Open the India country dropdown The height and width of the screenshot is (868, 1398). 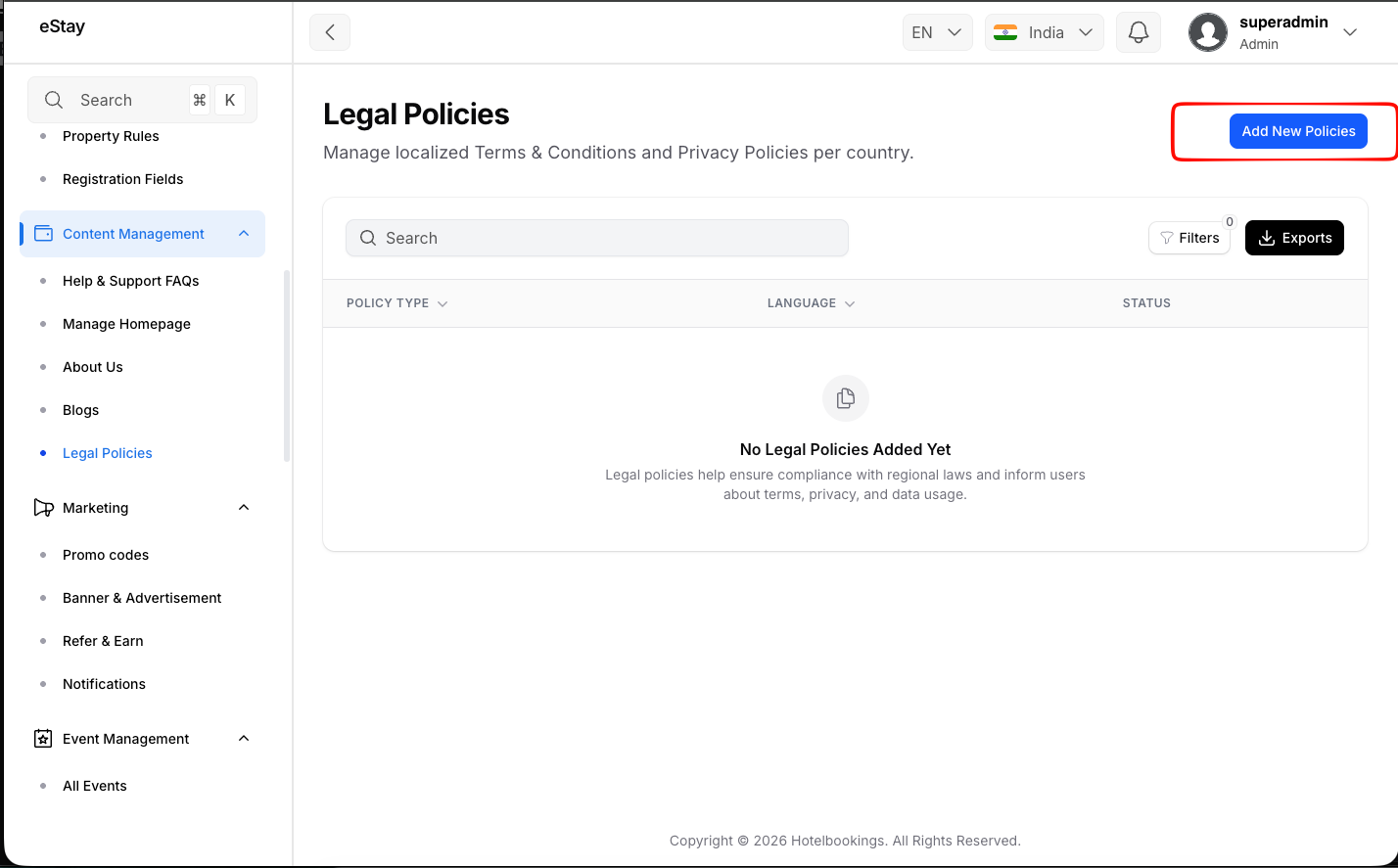[x=1045, y=32]
